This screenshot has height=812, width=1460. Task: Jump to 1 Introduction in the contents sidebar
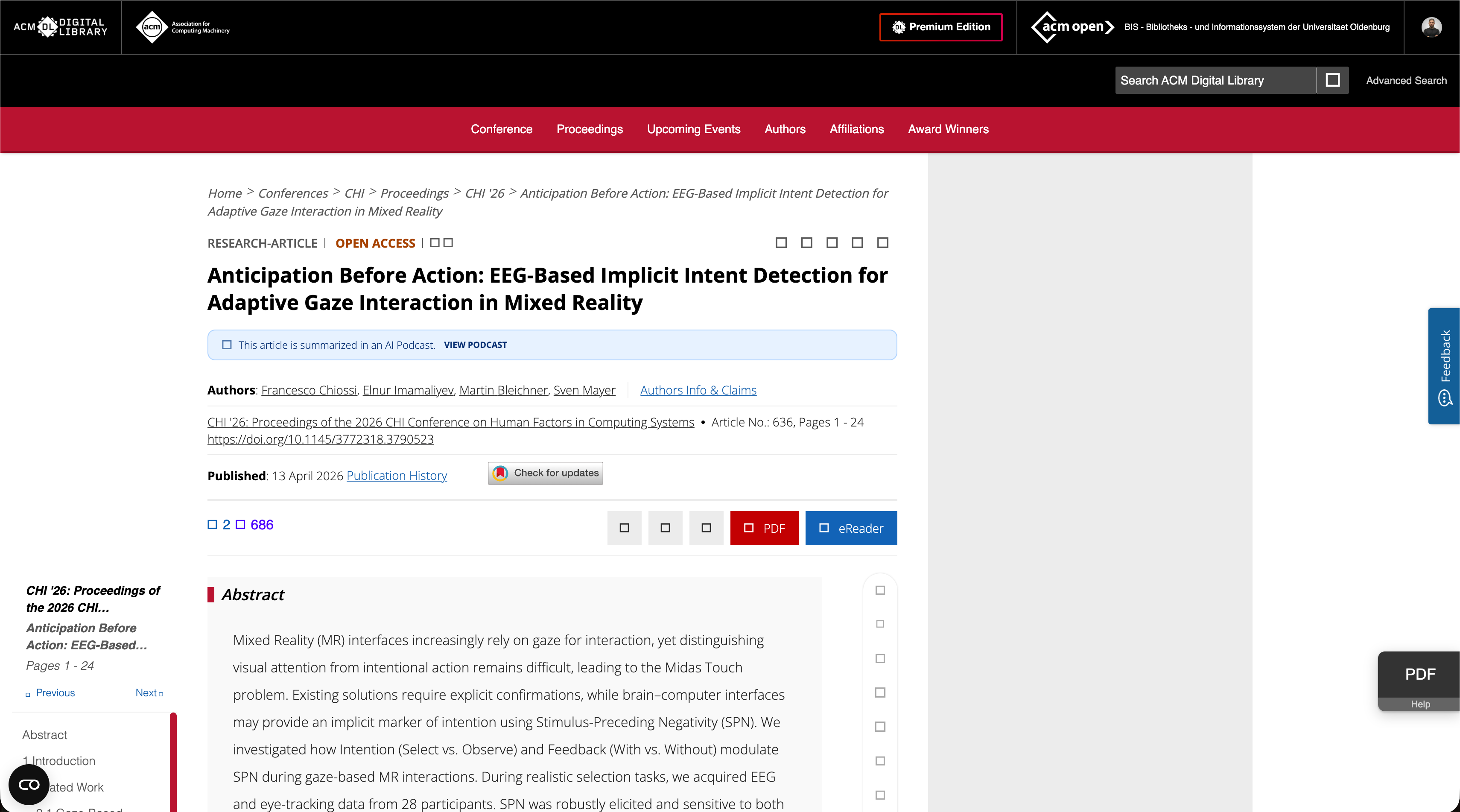click(59, 760)
